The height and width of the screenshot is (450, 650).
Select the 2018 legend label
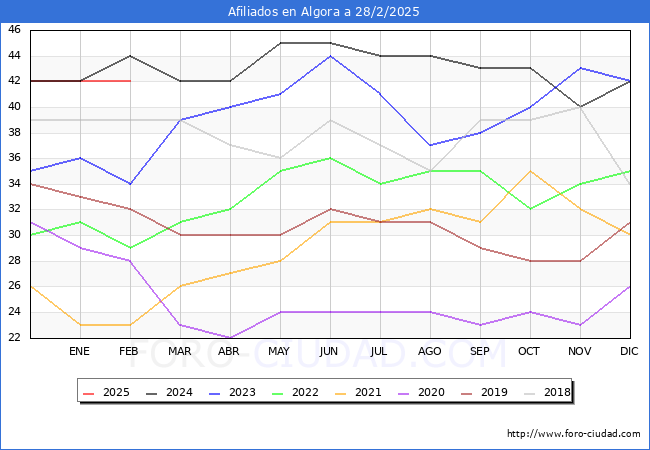point(557,392)
